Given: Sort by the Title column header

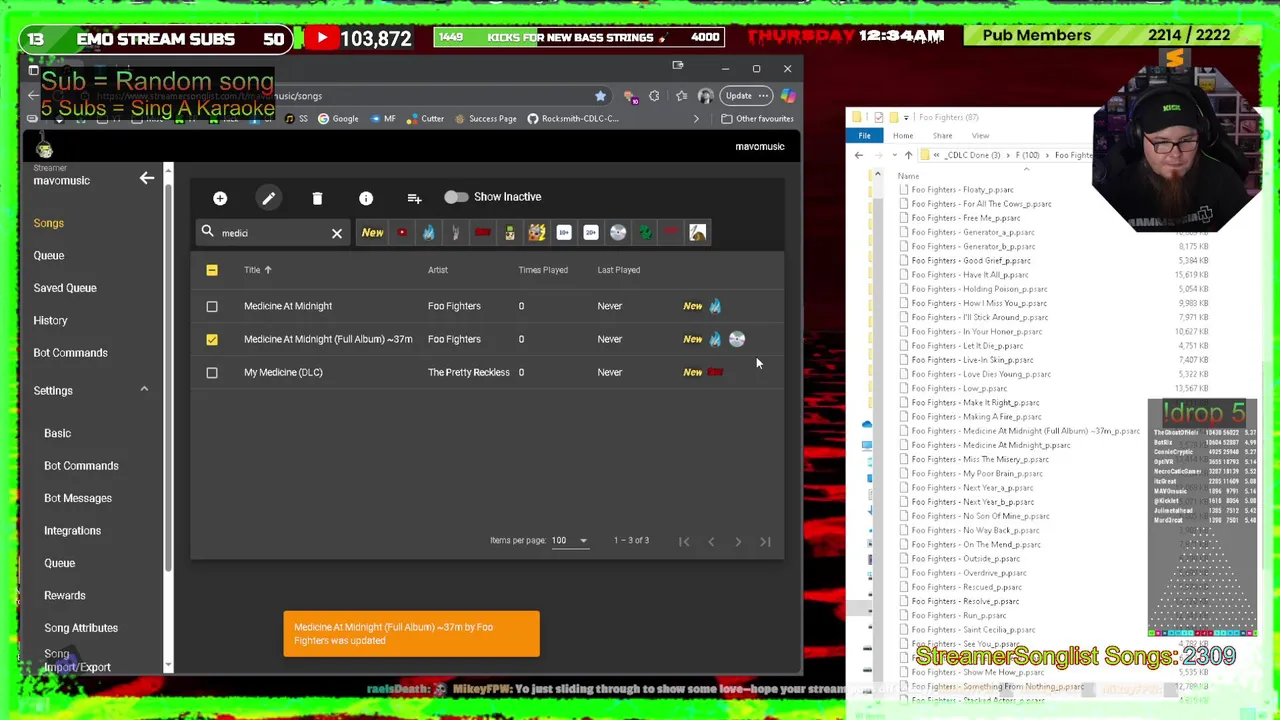Looking at the screenshot, I should pos(252,270).
